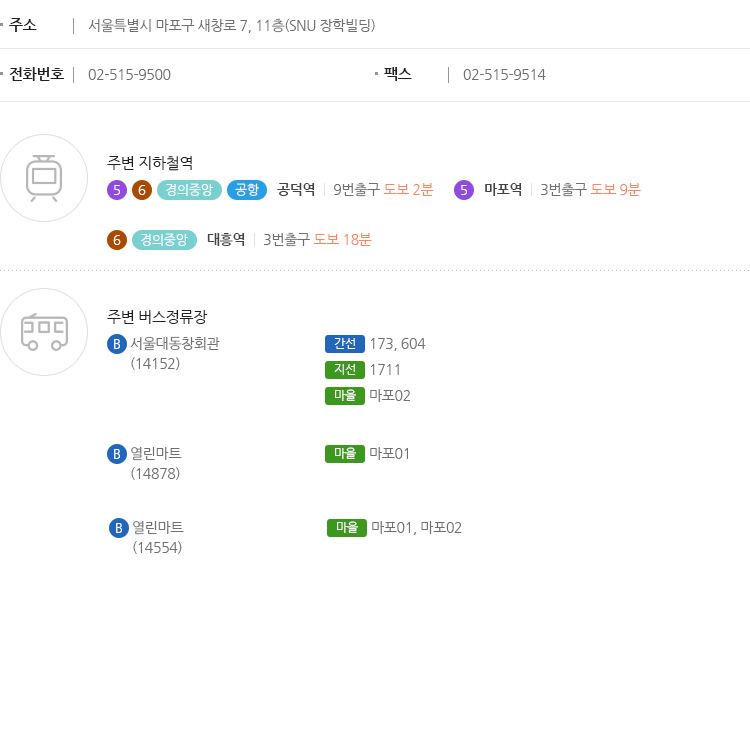Click the B icon for 열린마트 (14554)
The width and height of the screenshot is (750, 749).
(x=119, y=528)
